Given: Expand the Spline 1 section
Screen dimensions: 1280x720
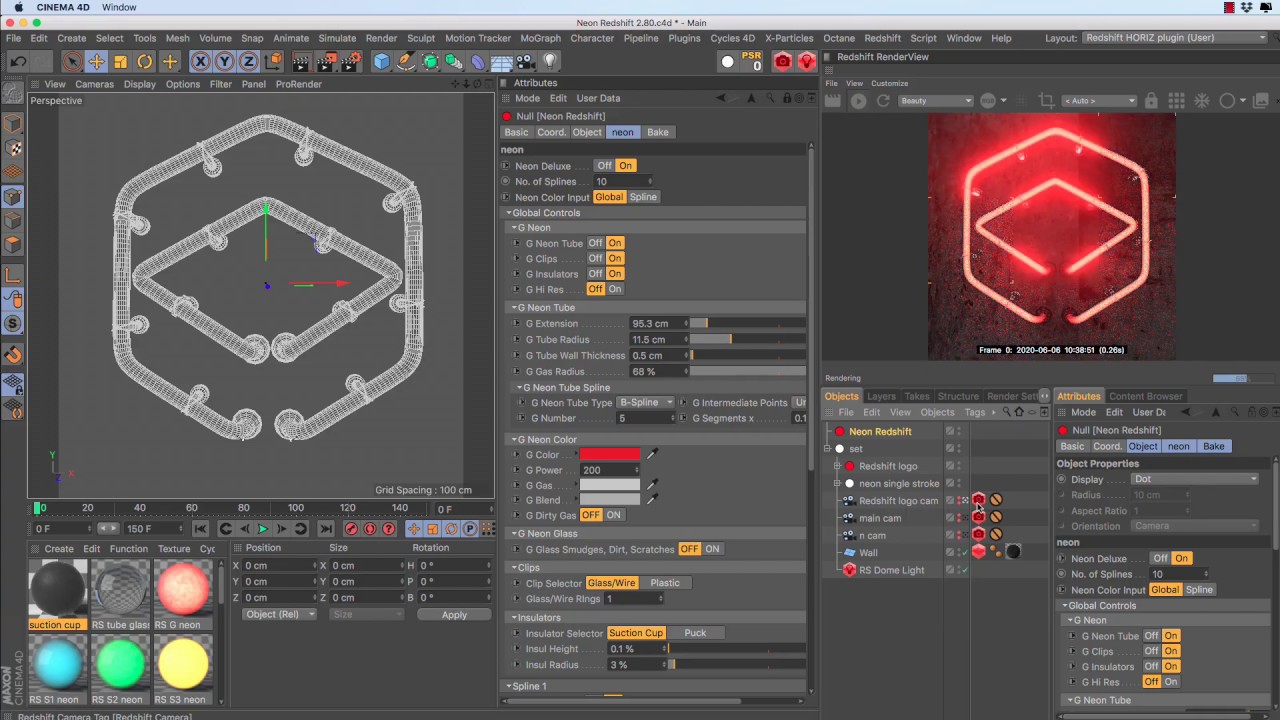Looking at the screenshot, I should pyautogui.click(x=507, y=687).
